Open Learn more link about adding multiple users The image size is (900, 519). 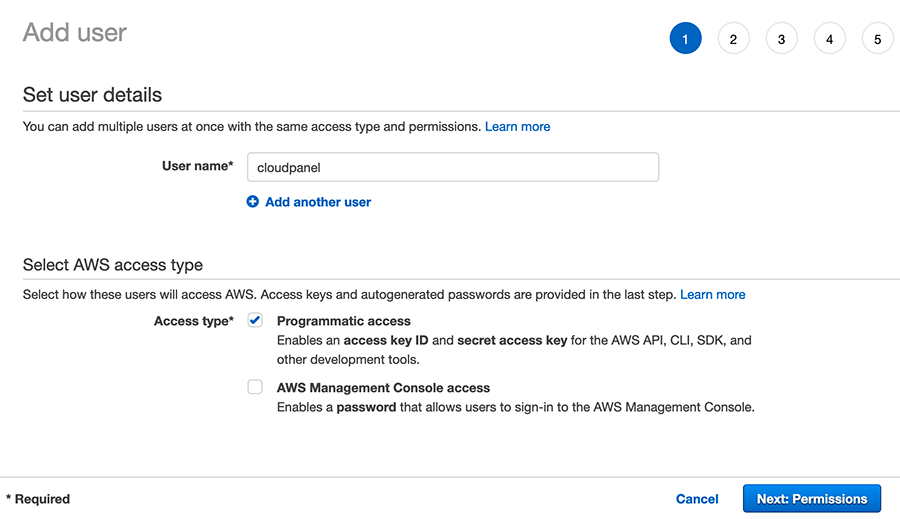[518, 126]
